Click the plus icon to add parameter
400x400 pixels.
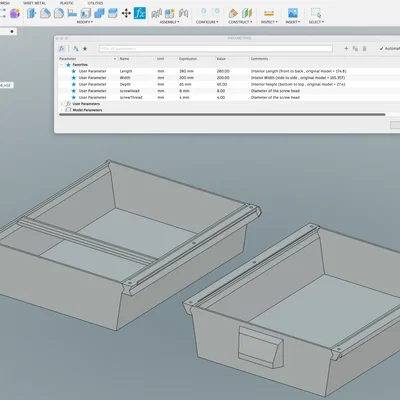[346, 49]
